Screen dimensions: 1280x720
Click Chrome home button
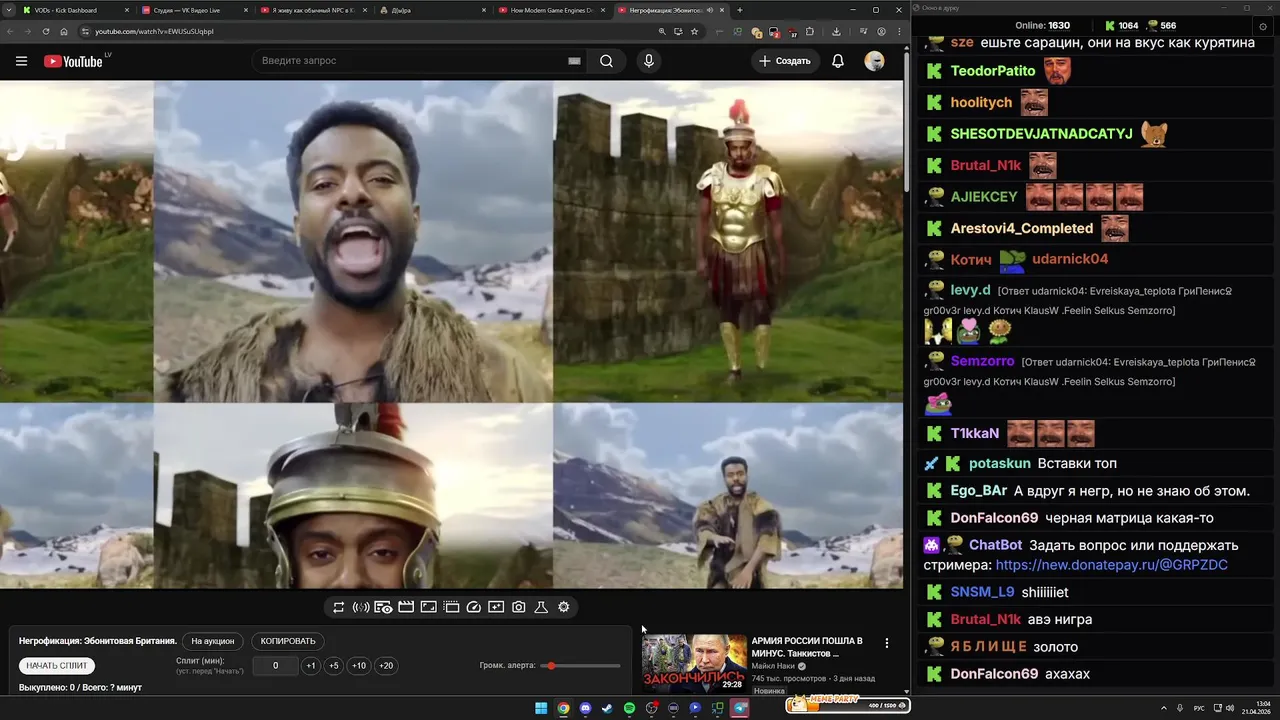[x=64, y=31]
